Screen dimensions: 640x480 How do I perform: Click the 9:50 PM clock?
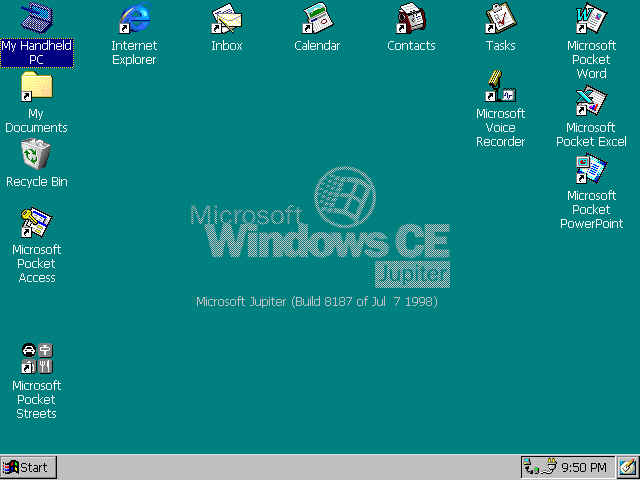pyautogui.click(x=584, y=467)
